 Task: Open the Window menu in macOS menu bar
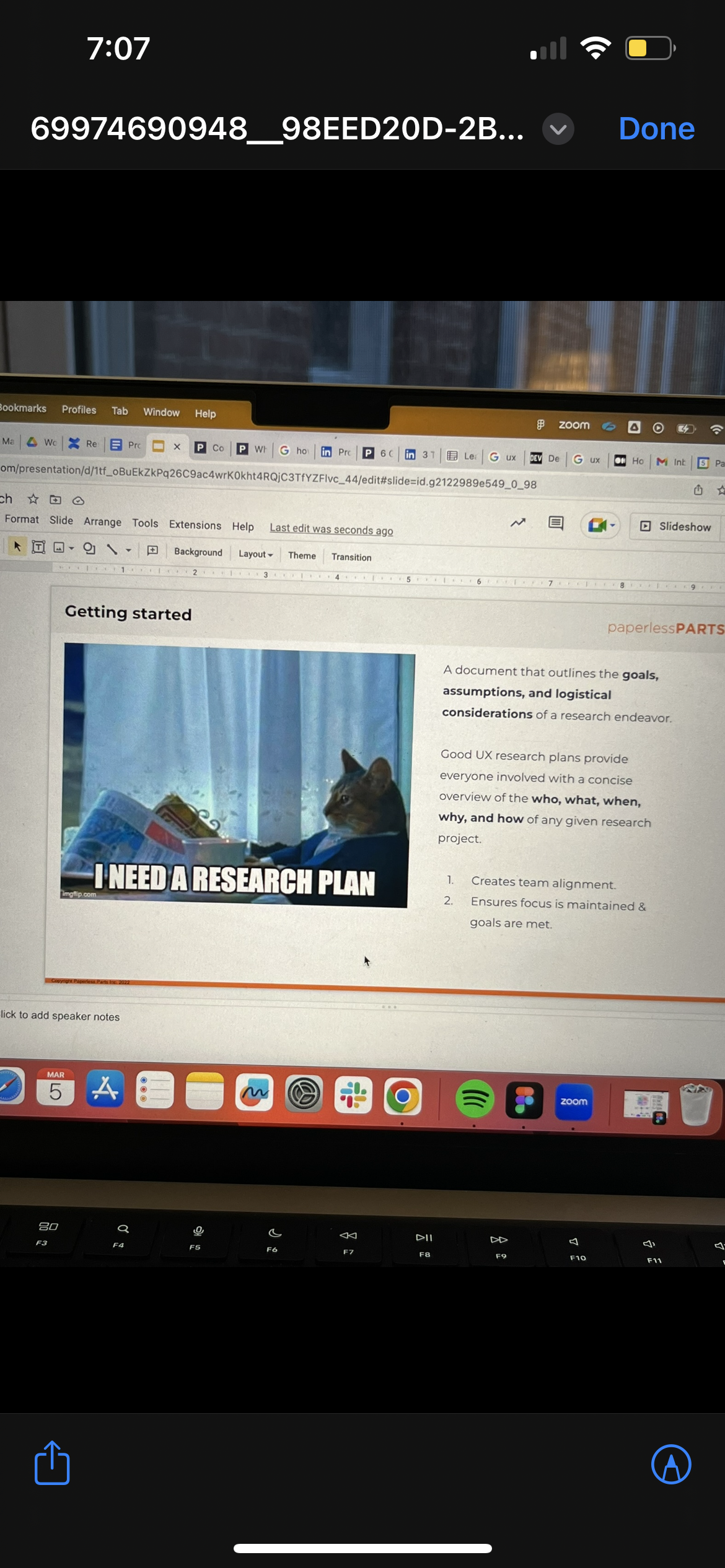coord(161,412)
